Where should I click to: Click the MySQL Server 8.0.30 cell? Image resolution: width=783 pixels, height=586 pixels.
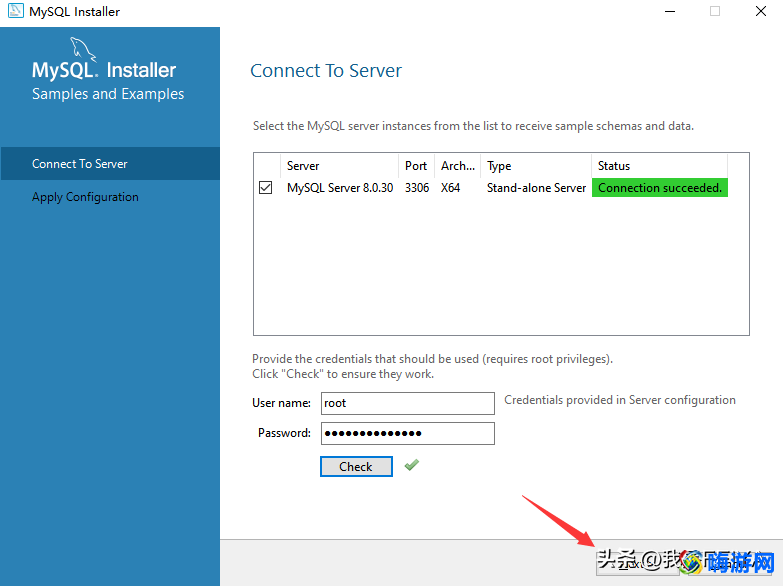tap(340, 188)
